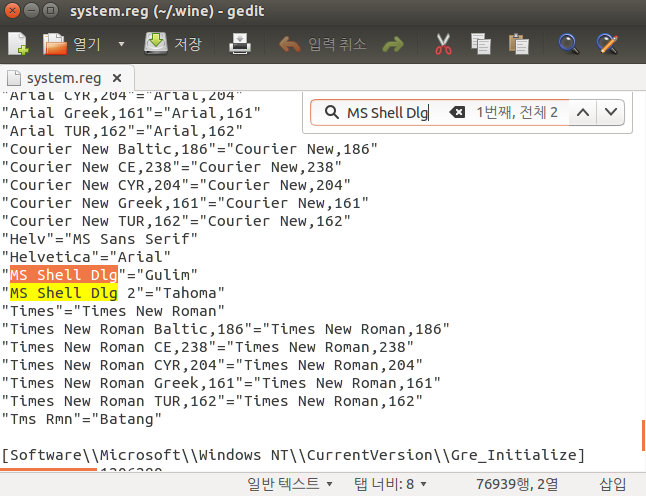This screenshot has width=646, height=496.
Task: Click the 삽입 insert mode indicator
Action: click(613, 484)
